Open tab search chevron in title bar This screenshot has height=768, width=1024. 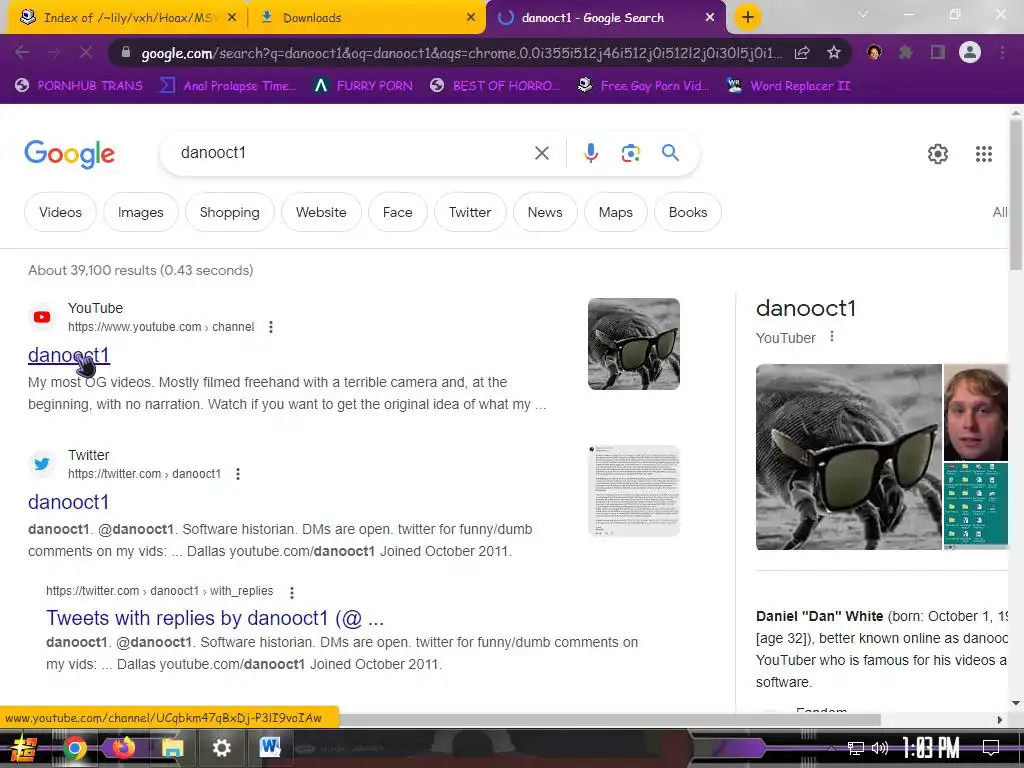tap(863, 14)
